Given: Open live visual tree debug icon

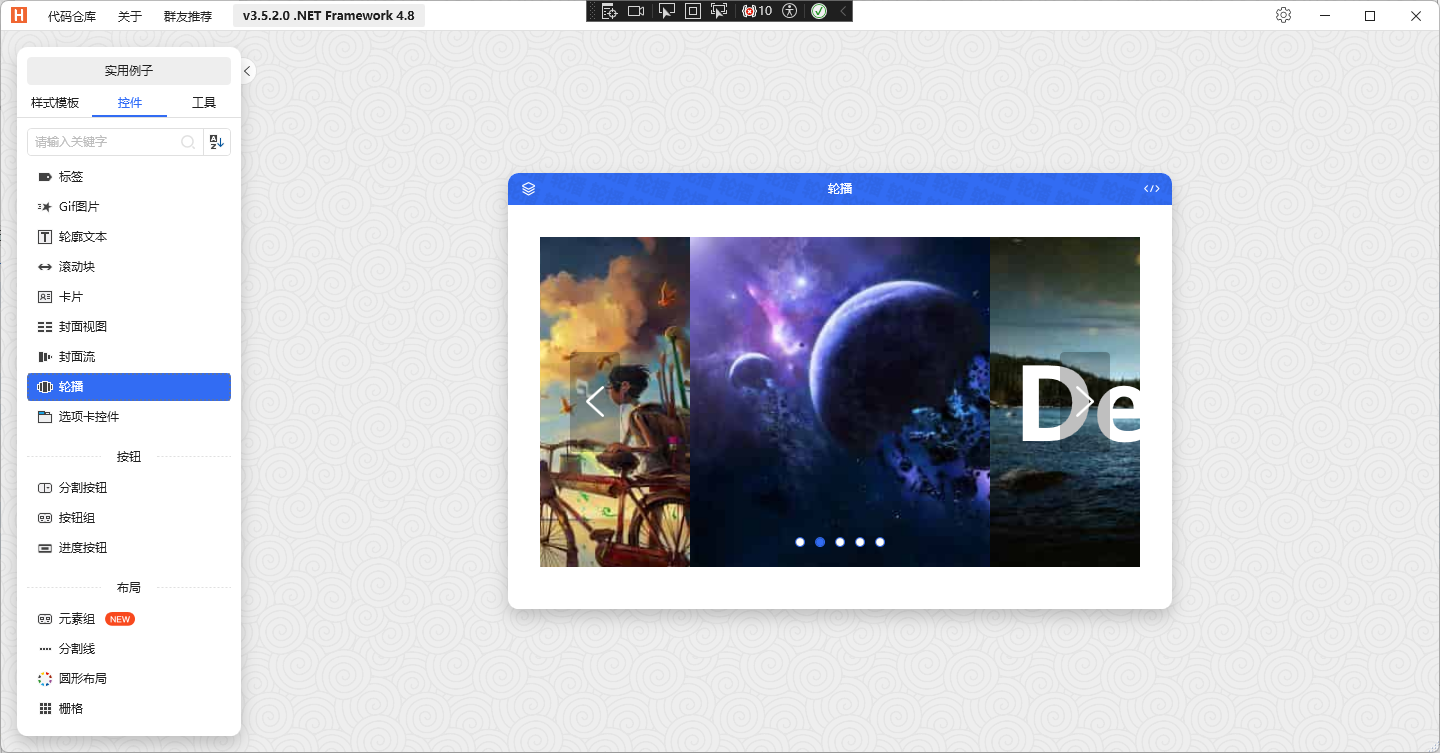Looking at the screenshot, I should pos(608,11).
